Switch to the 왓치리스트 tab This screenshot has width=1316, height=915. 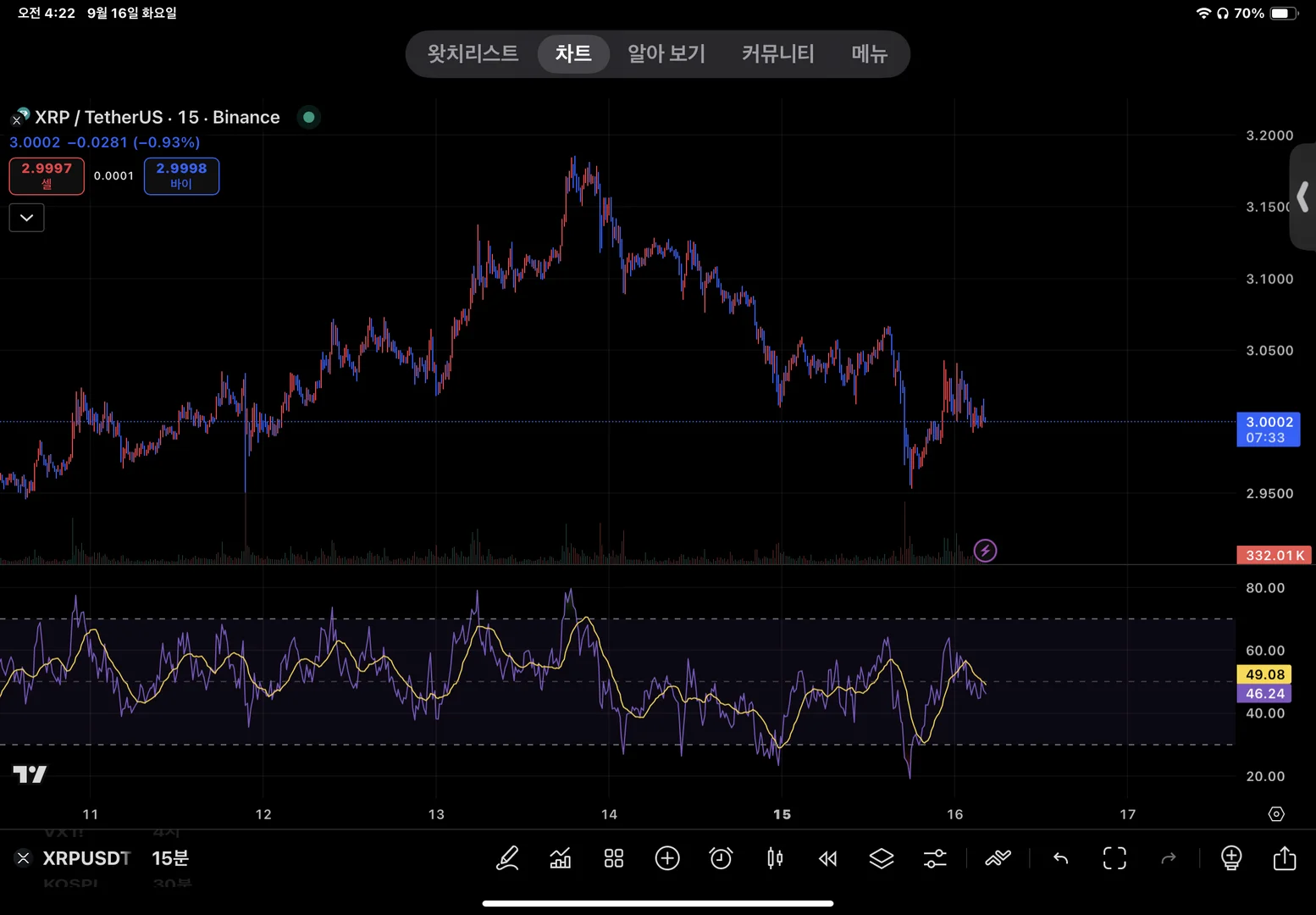coord(473,54)
